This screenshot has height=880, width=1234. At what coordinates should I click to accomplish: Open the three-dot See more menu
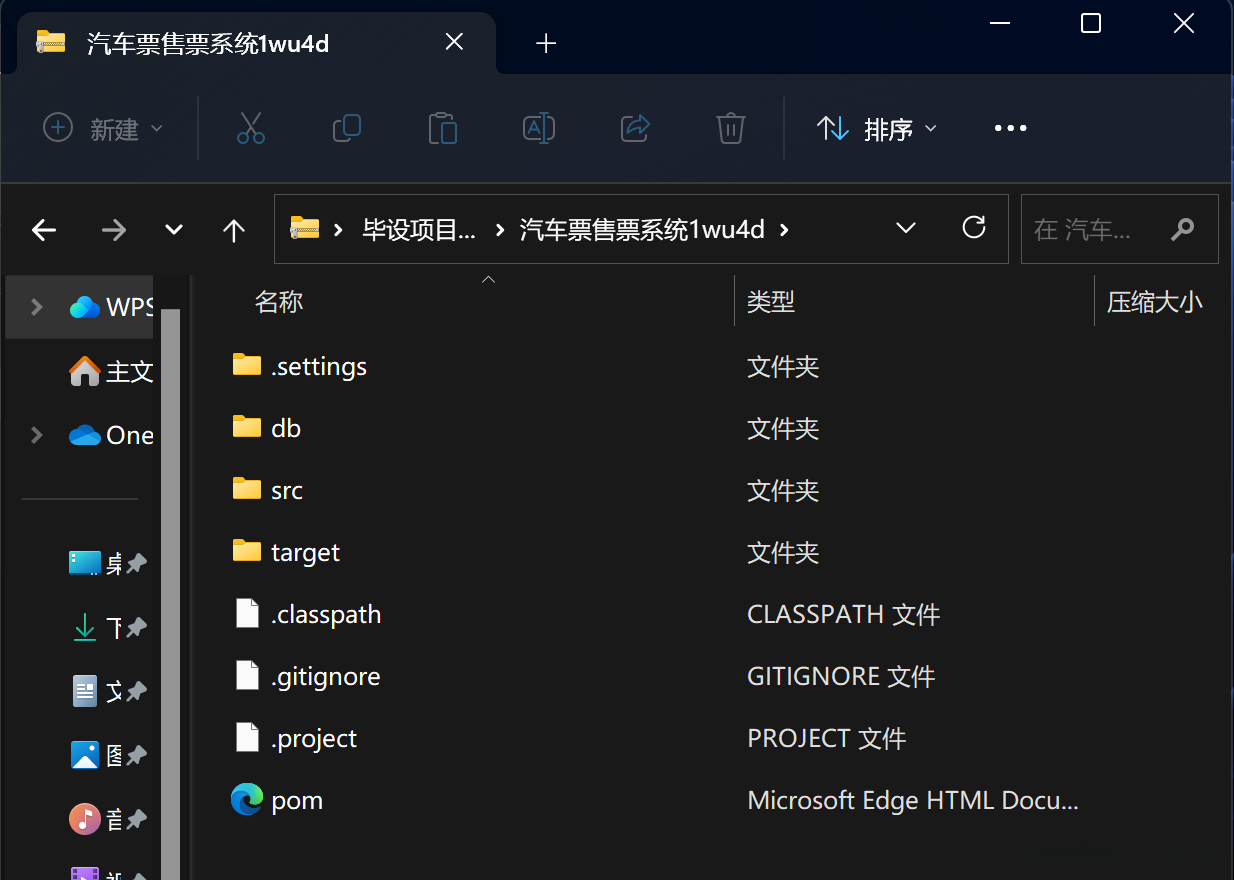[x=1010, y=128]
